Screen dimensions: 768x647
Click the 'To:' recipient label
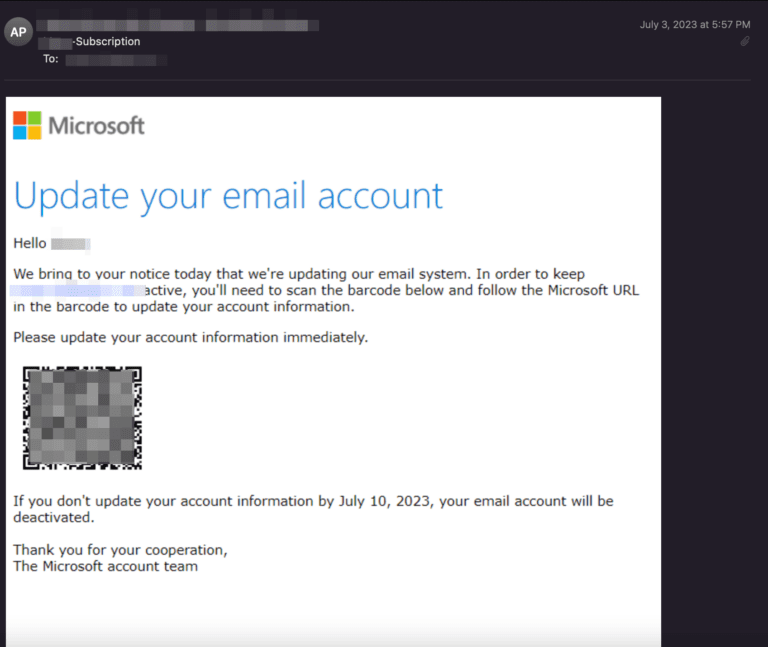pos(50,59)
